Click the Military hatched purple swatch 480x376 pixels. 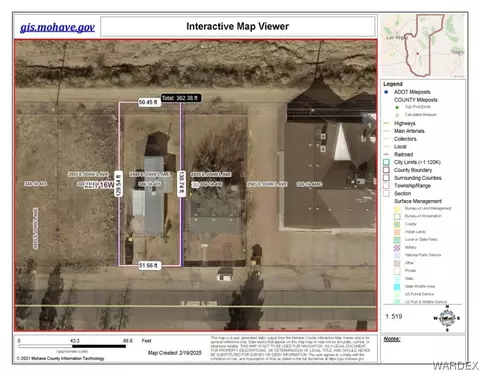(397, 247)
